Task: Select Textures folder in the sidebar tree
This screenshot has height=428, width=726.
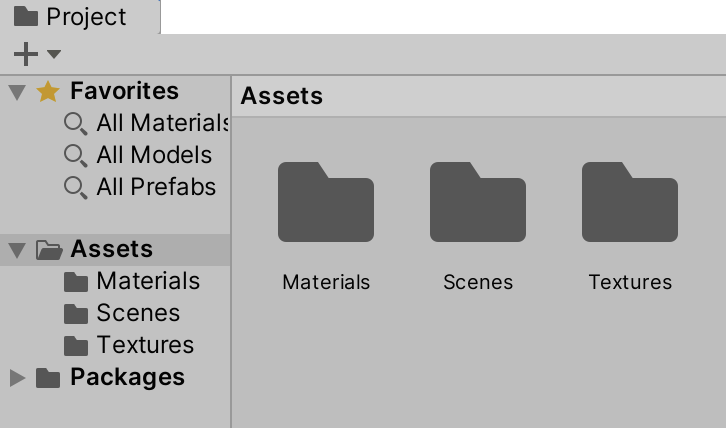Action: 145,345
